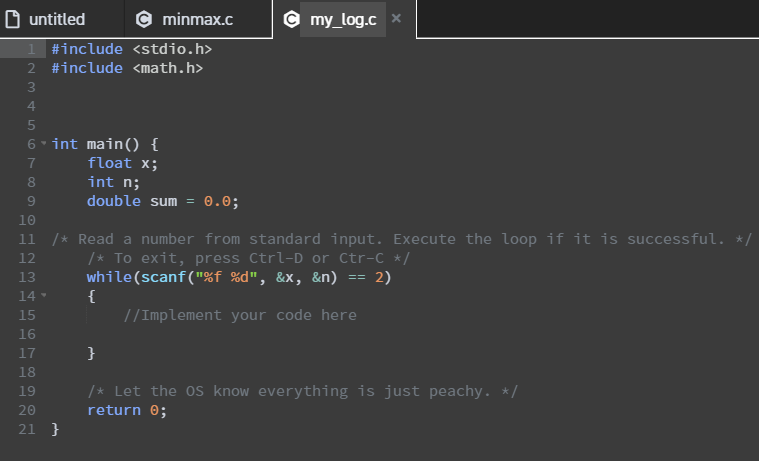Image resolution: width=759 pixels, height=461 pixels.
Task: Click the '//Implement your code here' comment
Action: tap(240, 315)
